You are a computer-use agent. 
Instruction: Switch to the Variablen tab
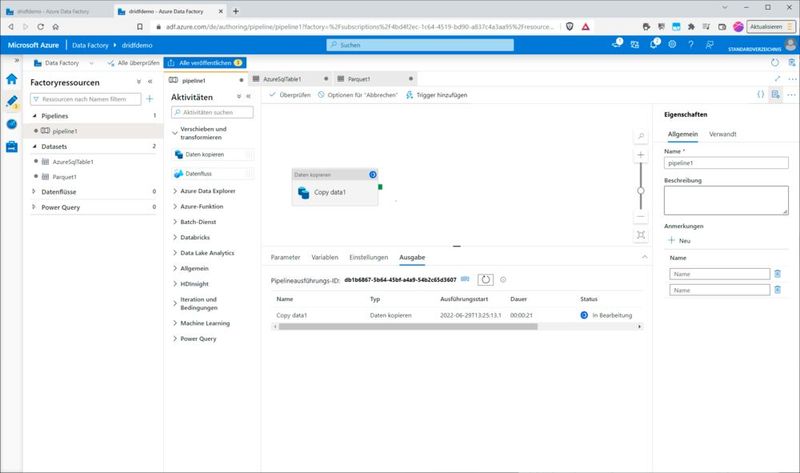324,257
